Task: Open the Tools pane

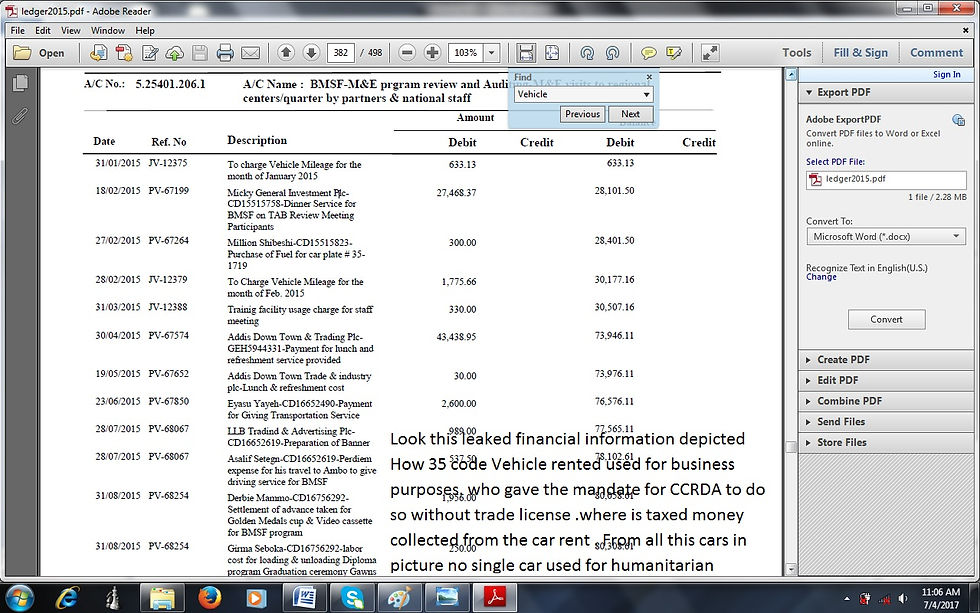Action: pos(797,53)
